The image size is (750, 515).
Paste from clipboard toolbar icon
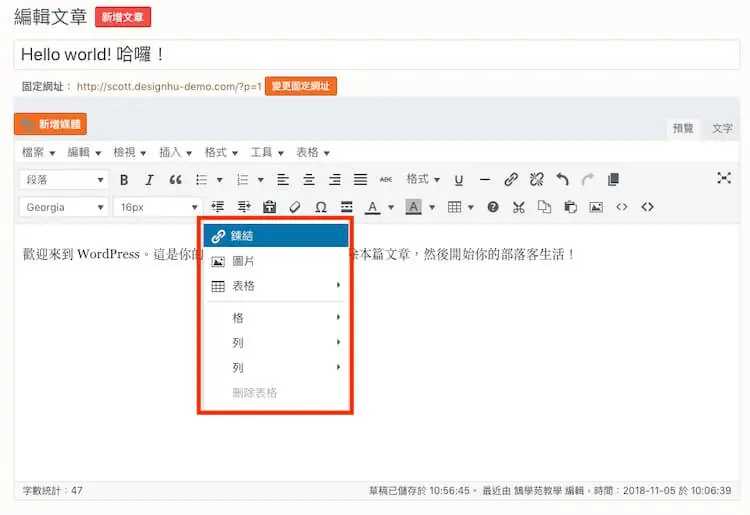[570, 207]
